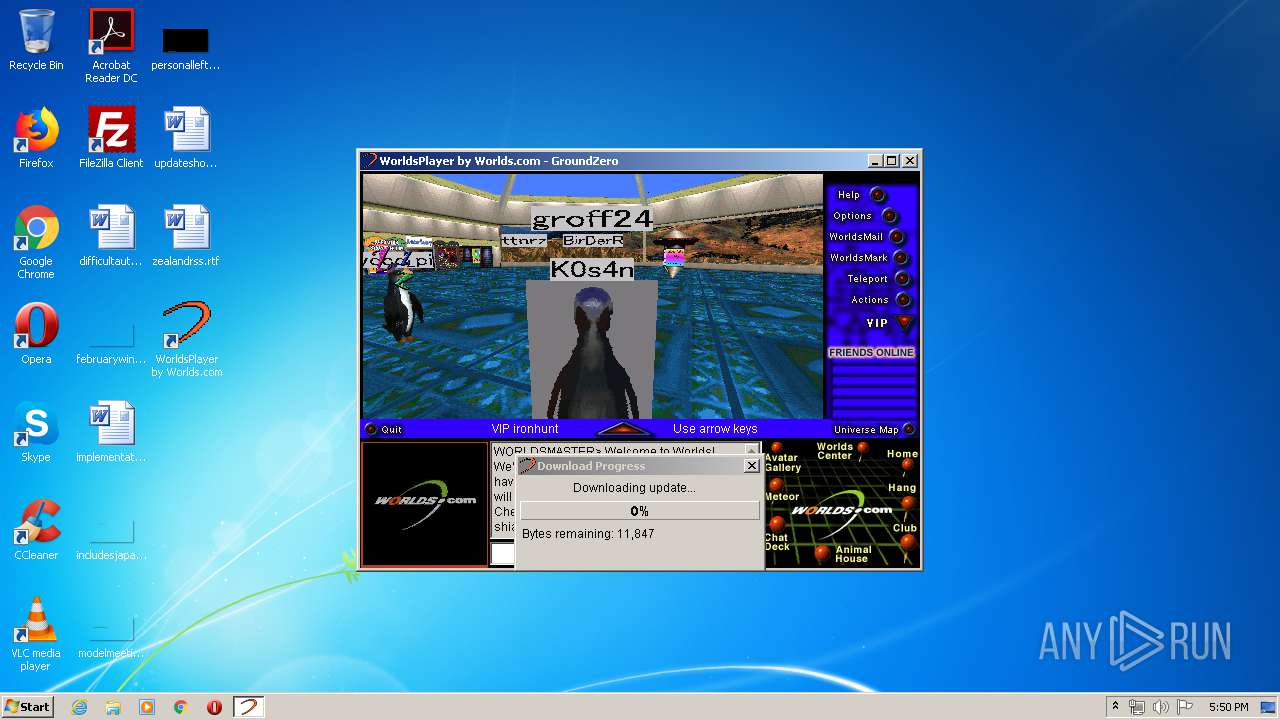
Task: Click the Quit button
Action: point(384,430)
